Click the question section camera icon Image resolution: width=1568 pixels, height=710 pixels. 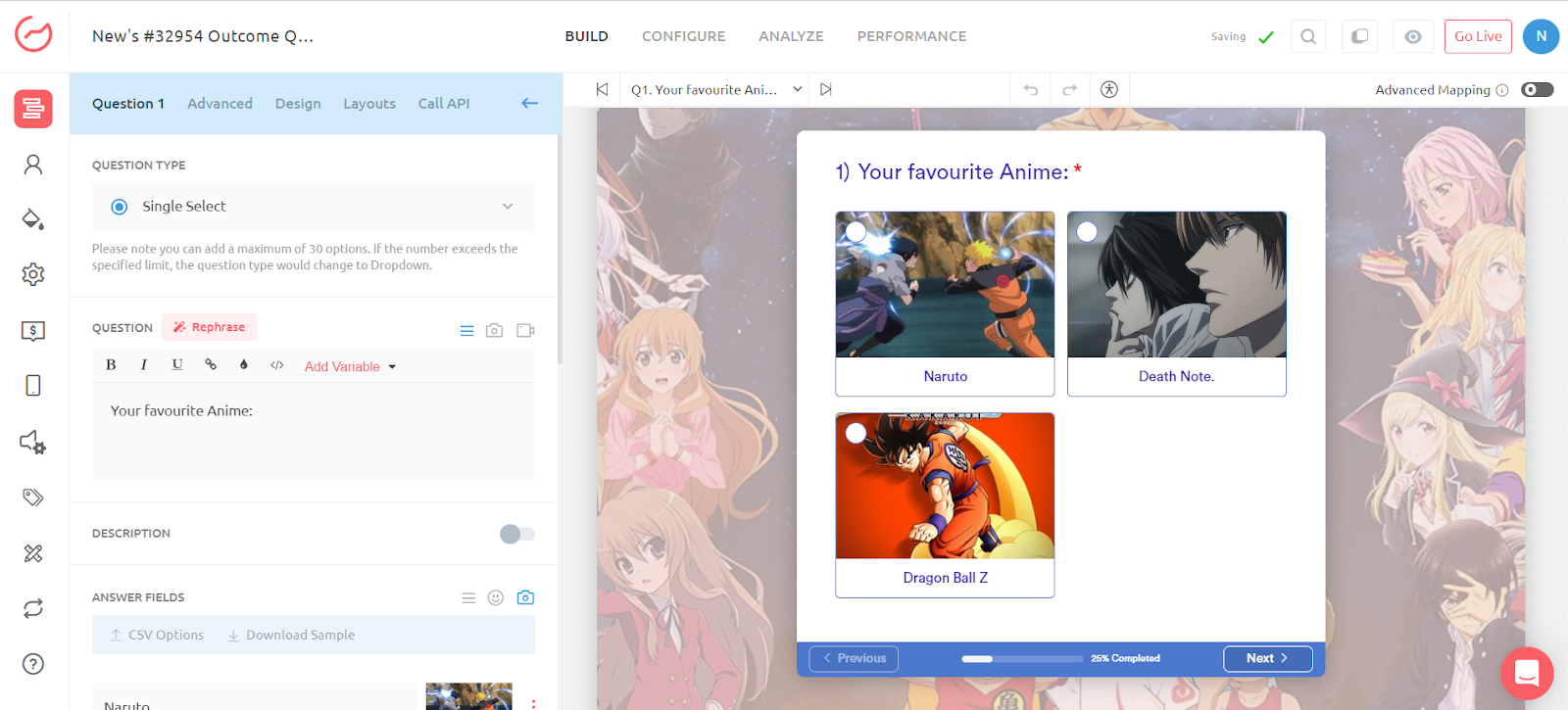(x=495, y=331)
